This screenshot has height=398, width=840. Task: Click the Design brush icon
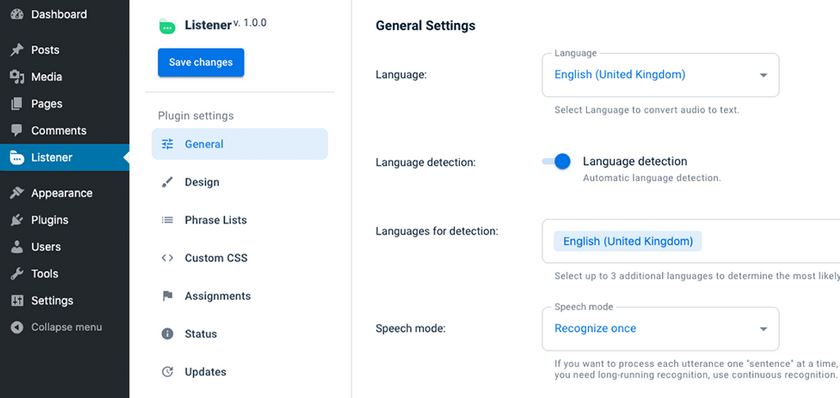[168, 182]
